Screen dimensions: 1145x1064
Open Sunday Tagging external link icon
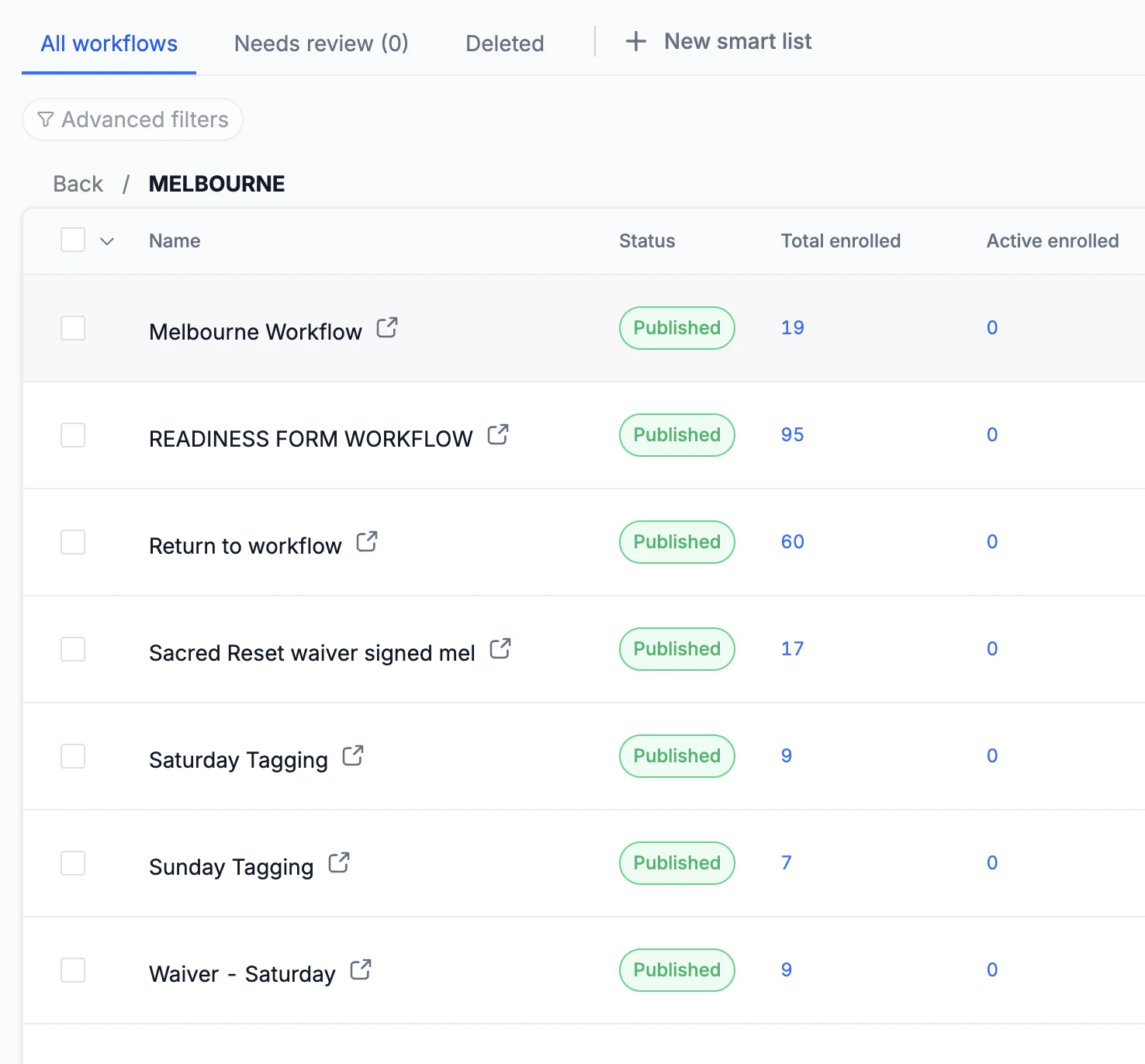pos(339,863)
